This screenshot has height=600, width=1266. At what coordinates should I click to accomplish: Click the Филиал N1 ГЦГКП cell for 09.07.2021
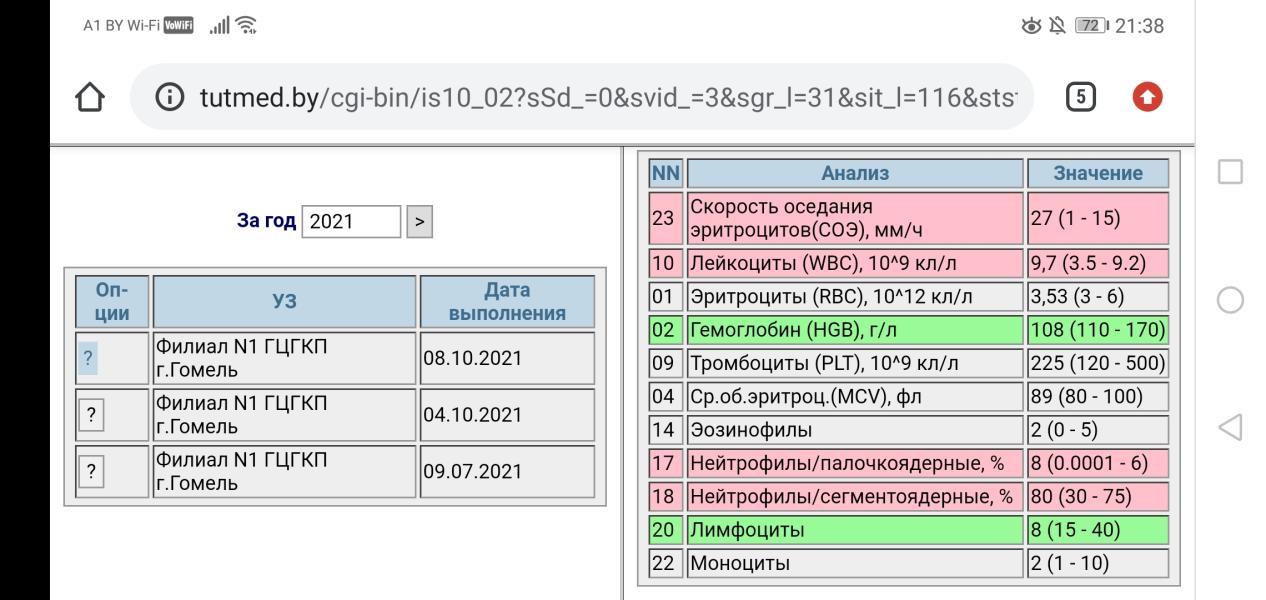284,472
